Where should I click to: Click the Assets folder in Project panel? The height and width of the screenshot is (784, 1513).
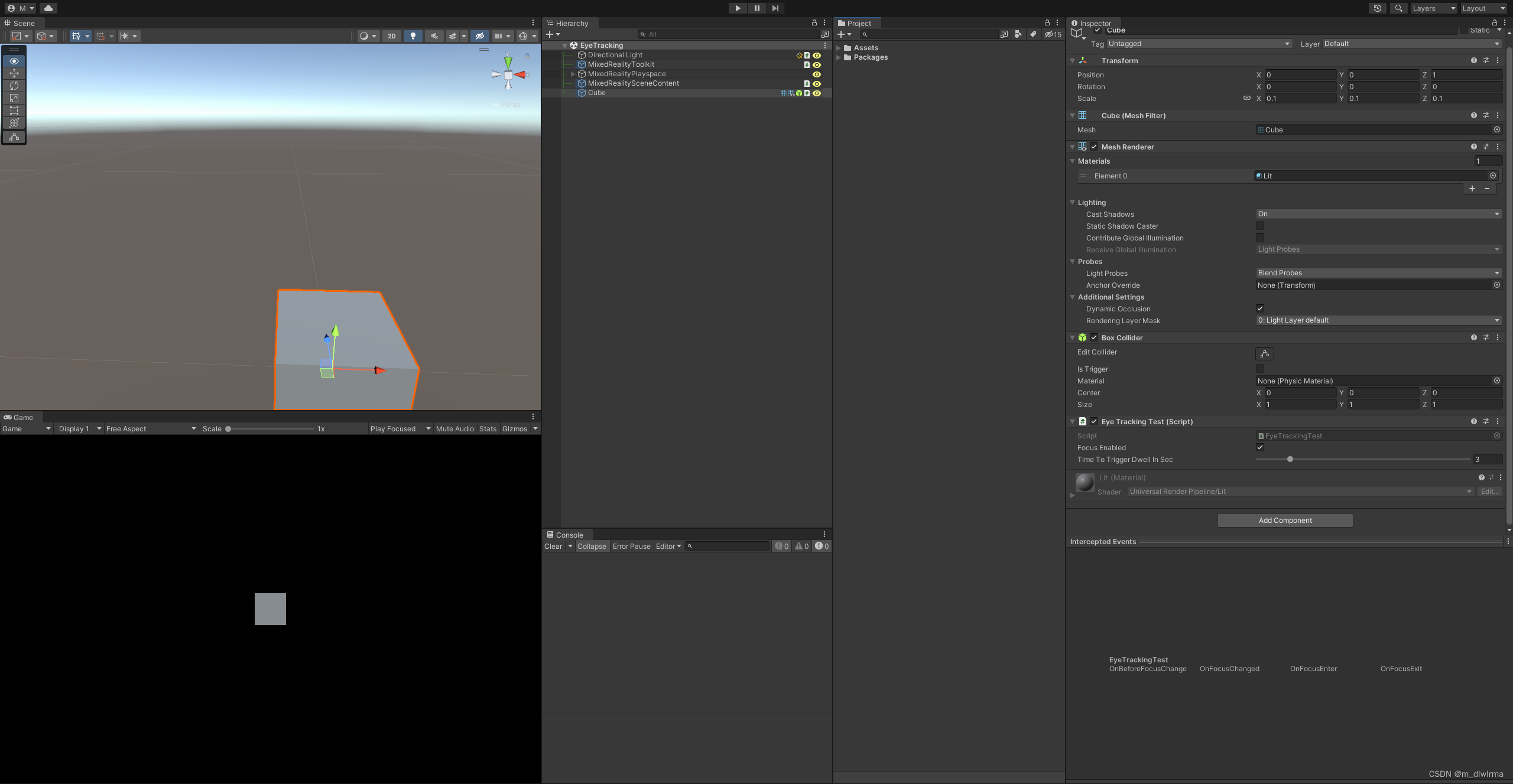click(x=866, y=48)
